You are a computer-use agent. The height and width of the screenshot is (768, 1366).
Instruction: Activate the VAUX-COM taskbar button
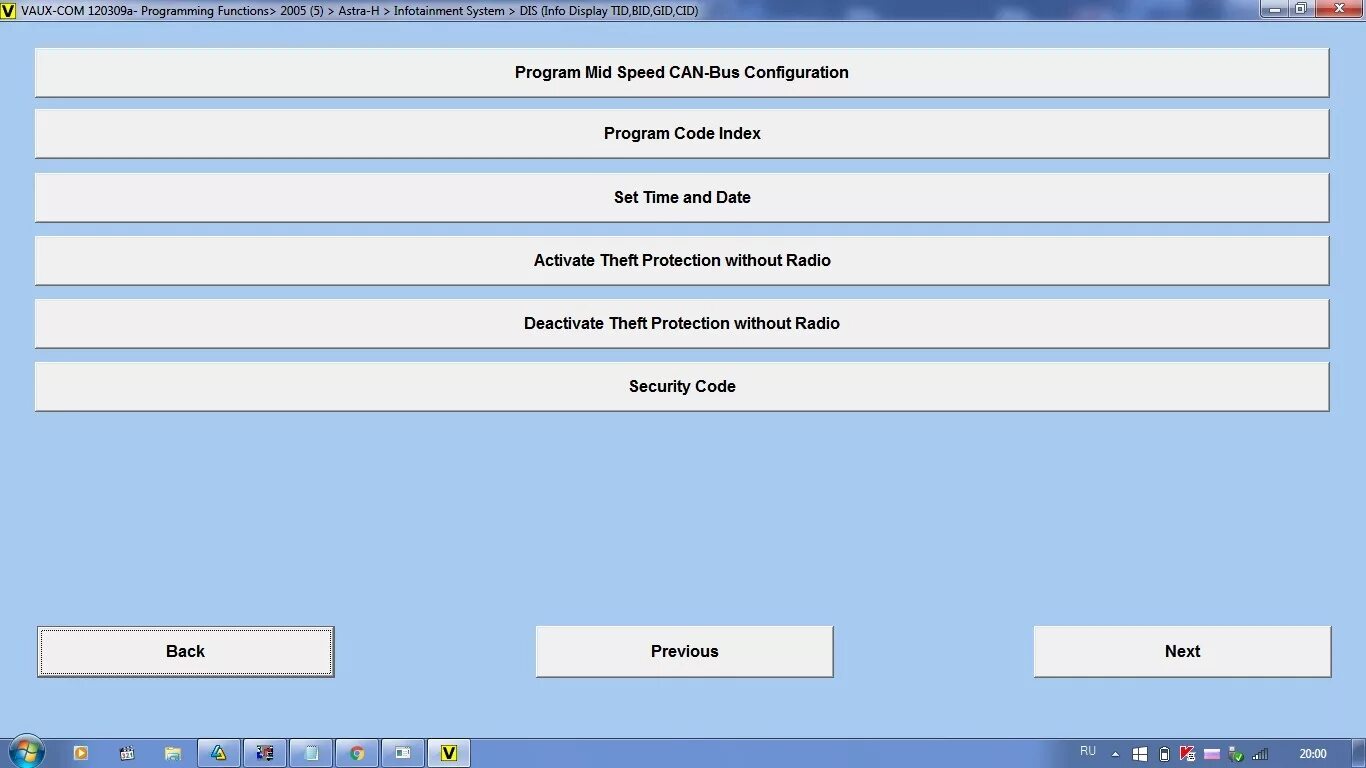[x=449, y=753]
